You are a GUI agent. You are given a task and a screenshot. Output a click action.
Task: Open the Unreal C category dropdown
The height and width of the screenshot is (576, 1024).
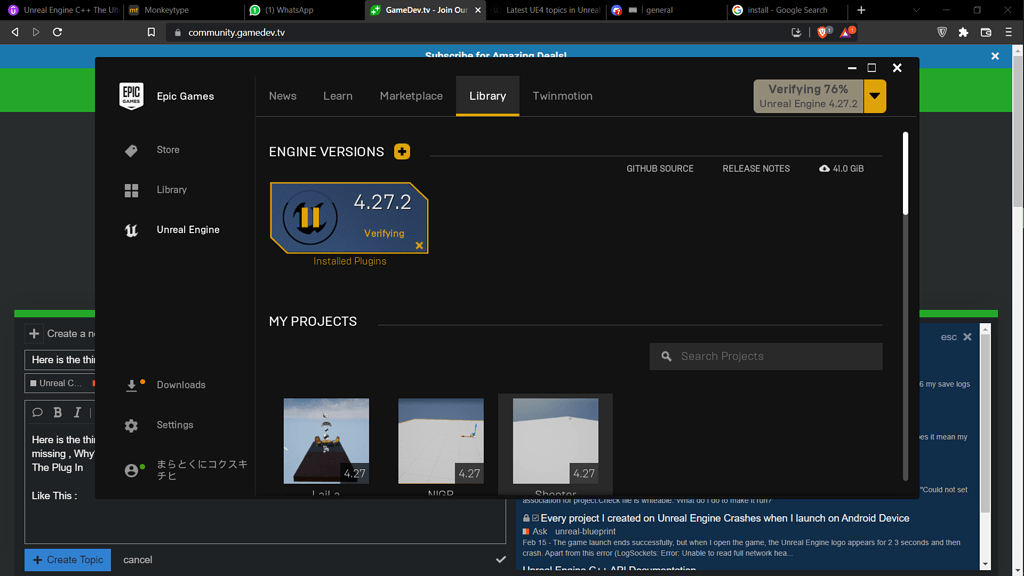(x=57, y=383)
